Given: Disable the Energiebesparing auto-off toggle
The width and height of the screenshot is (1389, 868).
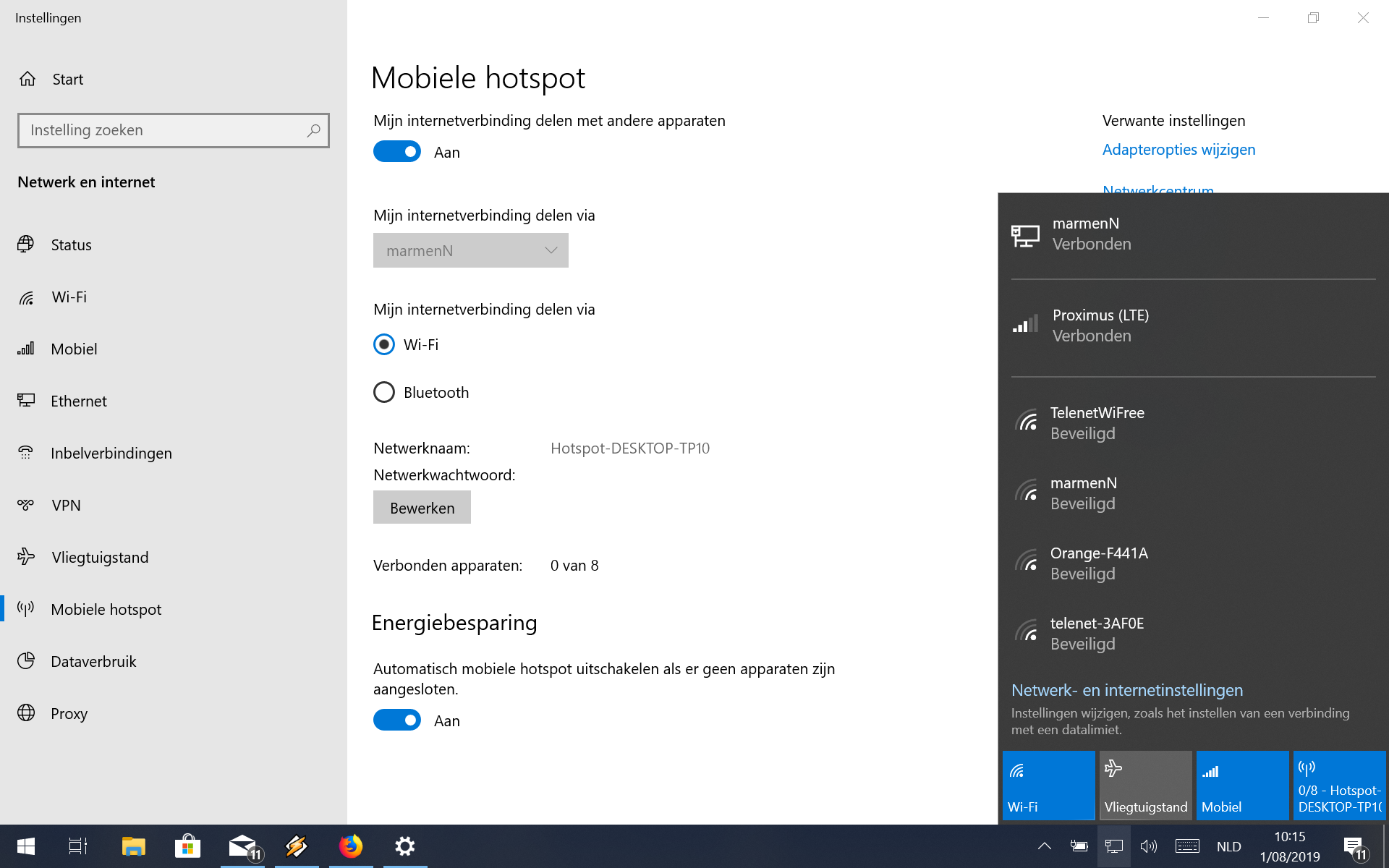Looking at the screenshot, I should click(397, 720).
